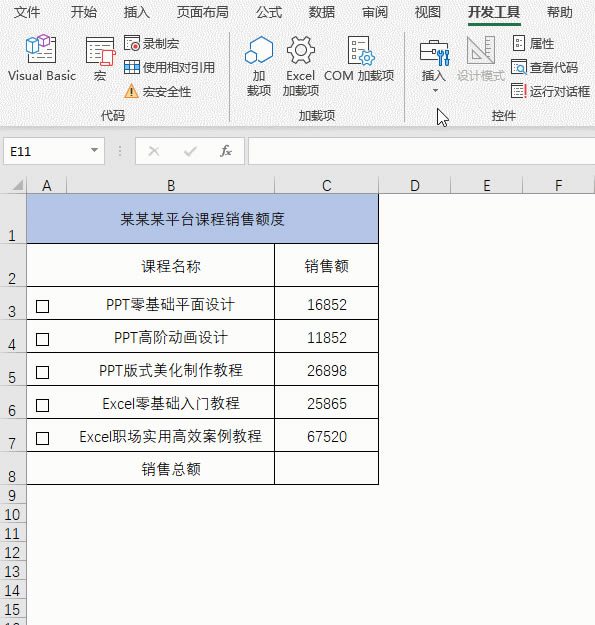This screenshot has height=625, width=595.
Task: Click the formula bar confirm checkmark
Action: (190, 151)
